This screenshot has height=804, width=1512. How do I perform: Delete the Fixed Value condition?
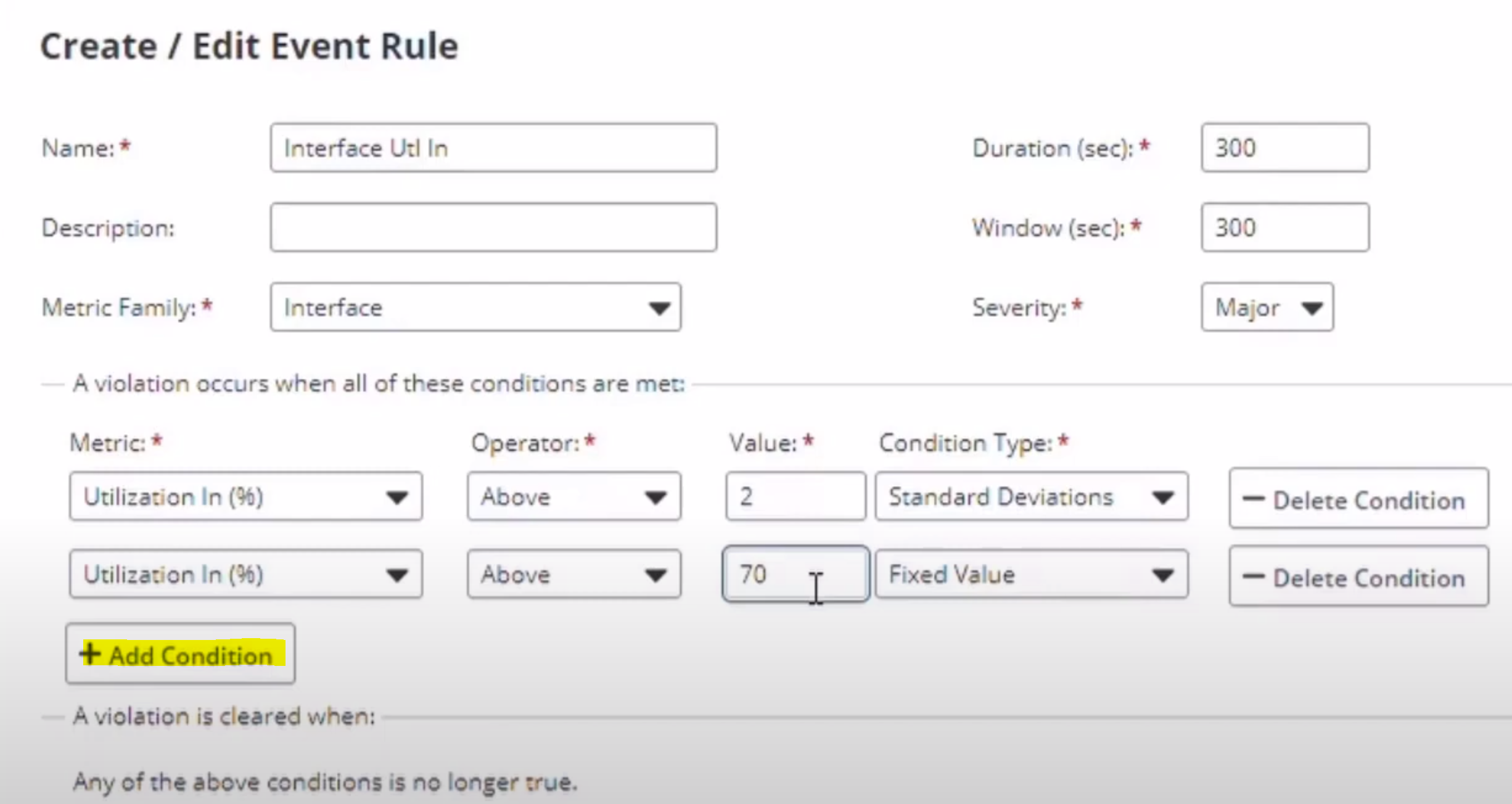pos(1358,576)
